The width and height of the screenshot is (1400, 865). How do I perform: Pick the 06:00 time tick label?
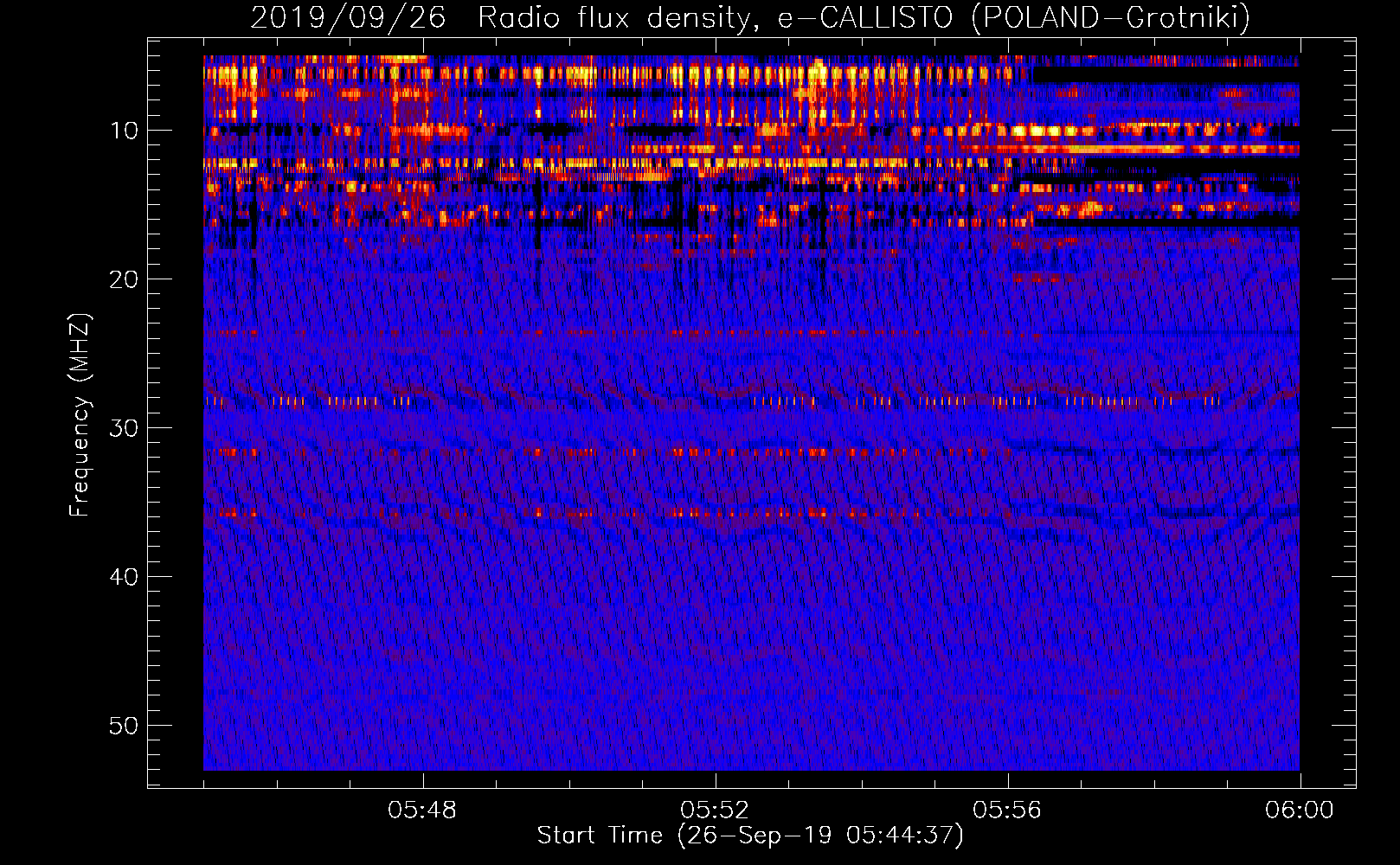click(1300, 811)
